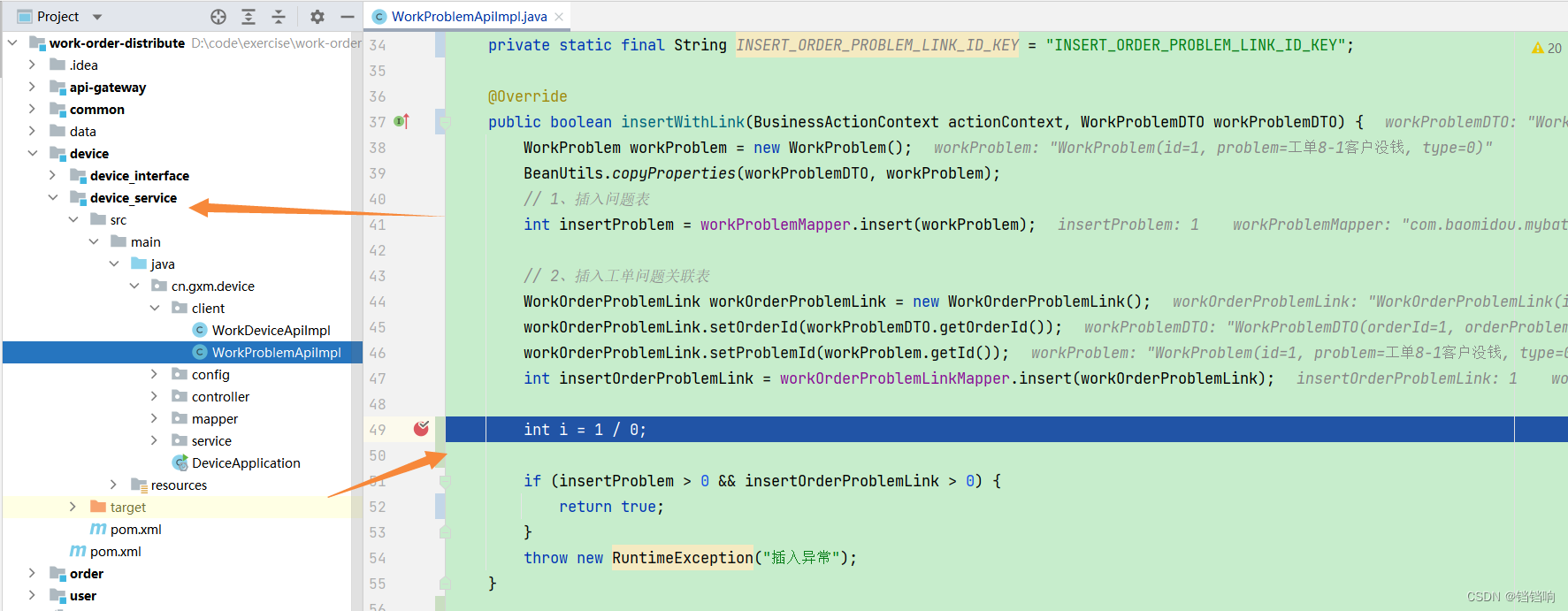The width and height of the screenshot is (1568, 611).
Task: Click the warnings indicator showing 20
Action: point(1547,48)
